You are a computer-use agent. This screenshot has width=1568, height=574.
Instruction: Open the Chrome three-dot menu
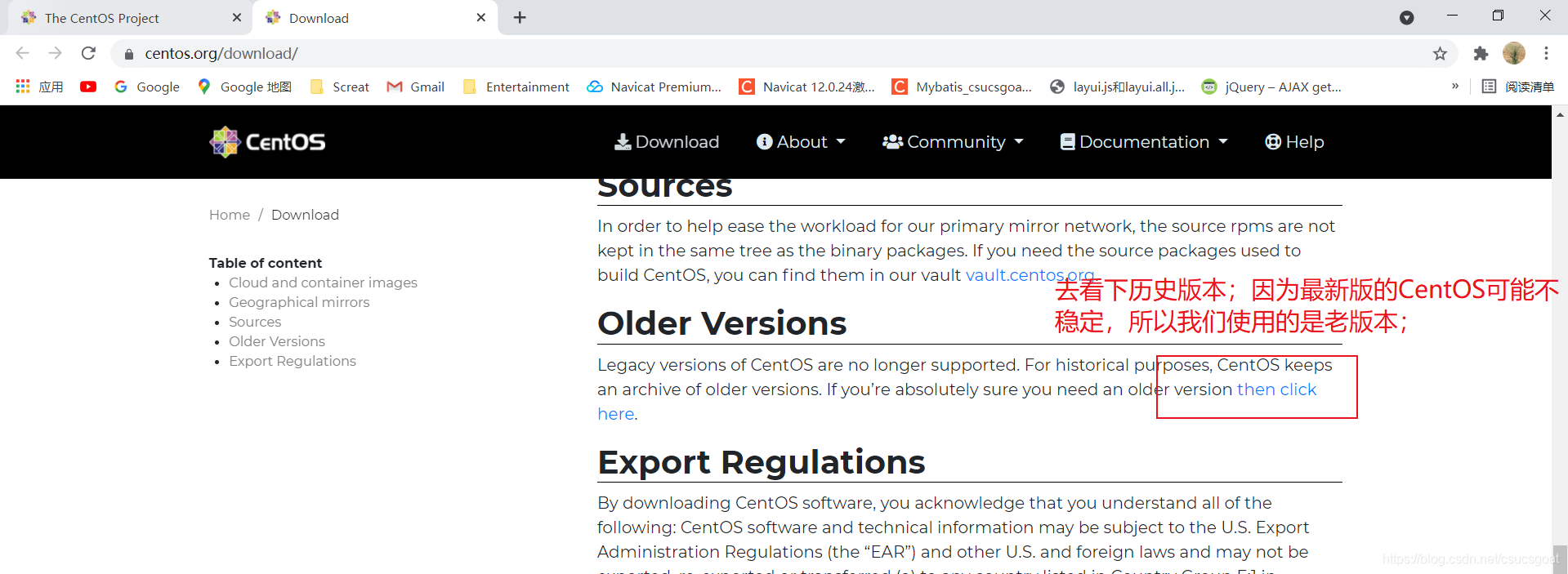point(1546,53)
